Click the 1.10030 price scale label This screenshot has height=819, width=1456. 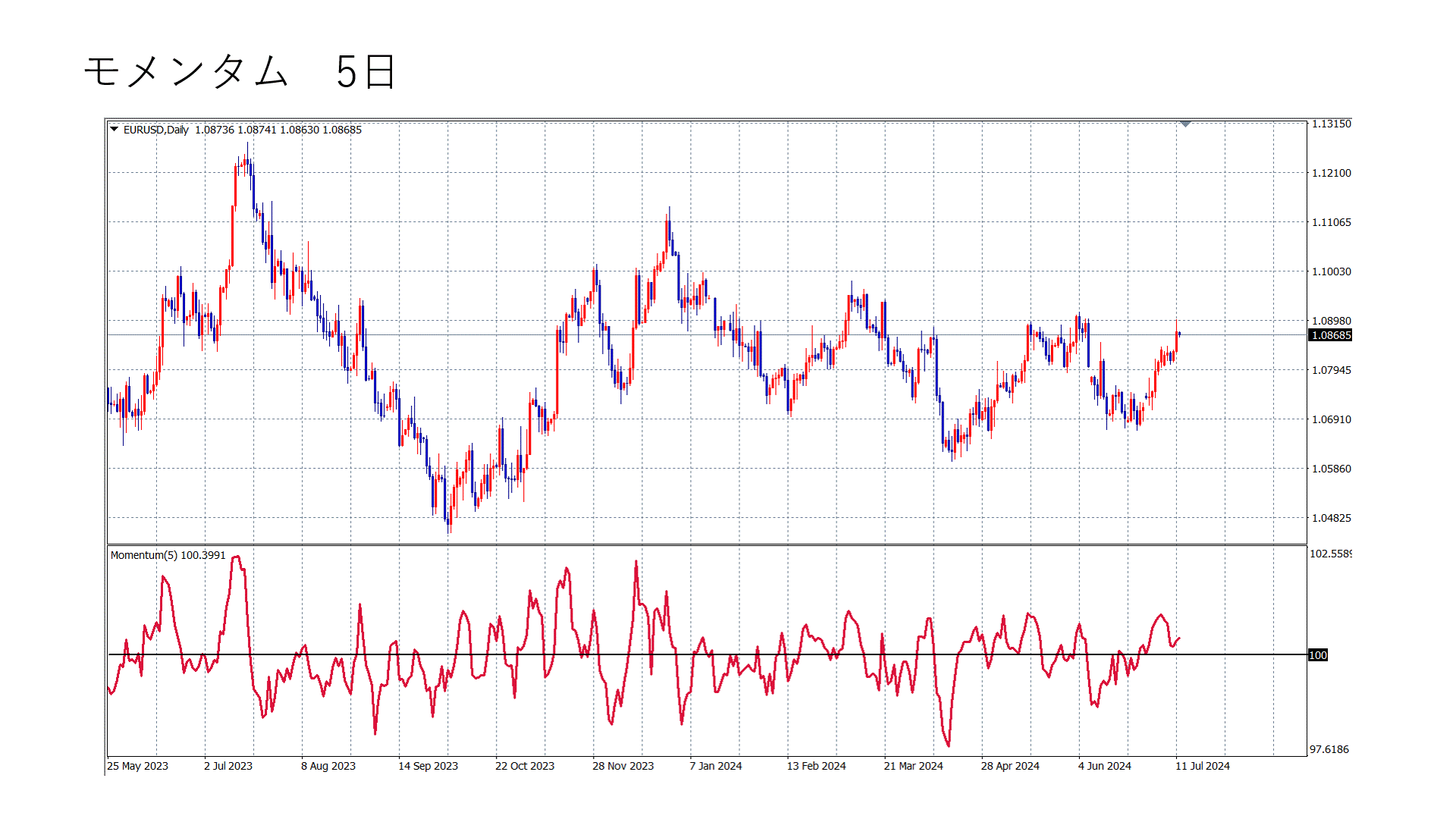(x=1331, y=271)
